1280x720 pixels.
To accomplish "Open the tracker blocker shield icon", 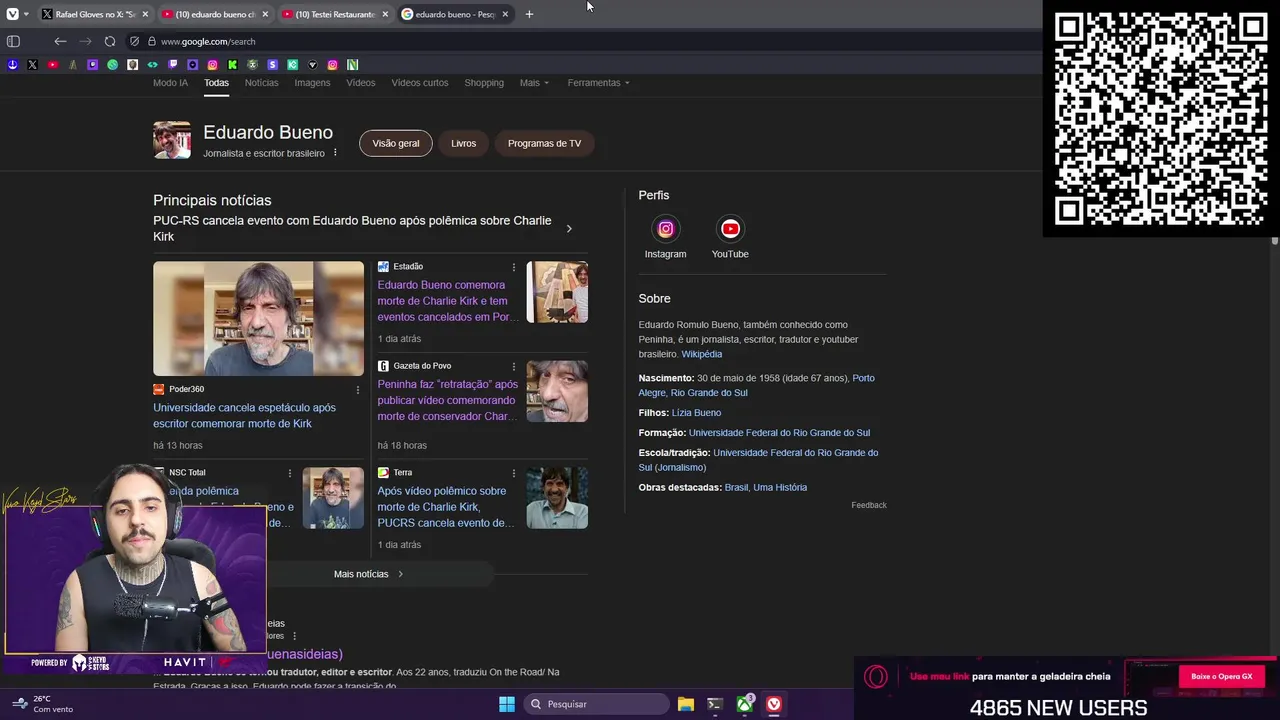I will pyautogui.click(x=134, y=41).
